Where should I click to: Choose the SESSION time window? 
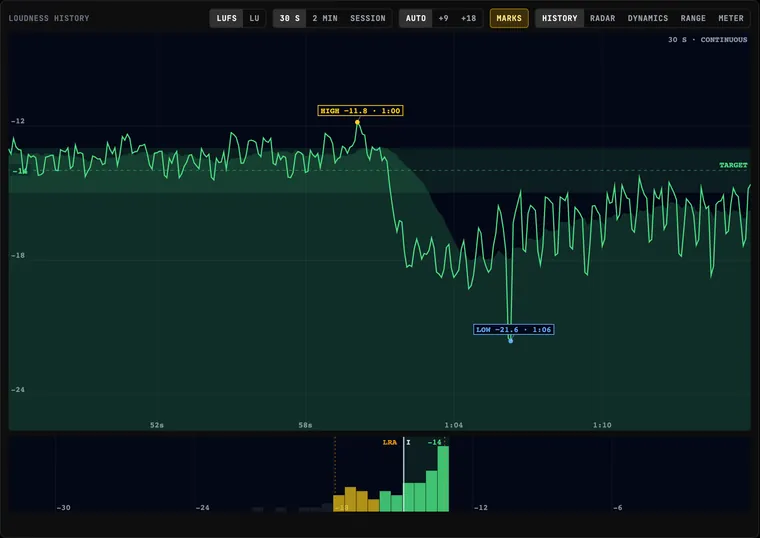click(368, 18)
